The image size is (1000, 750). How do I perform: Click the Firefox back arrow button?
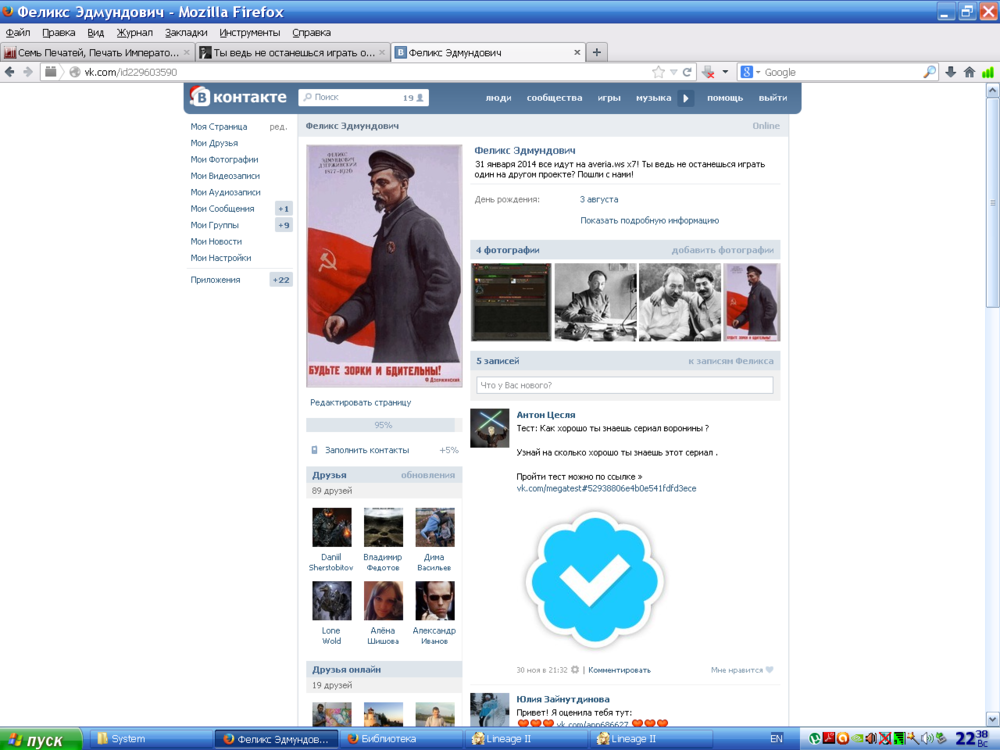tap(10, 72)
